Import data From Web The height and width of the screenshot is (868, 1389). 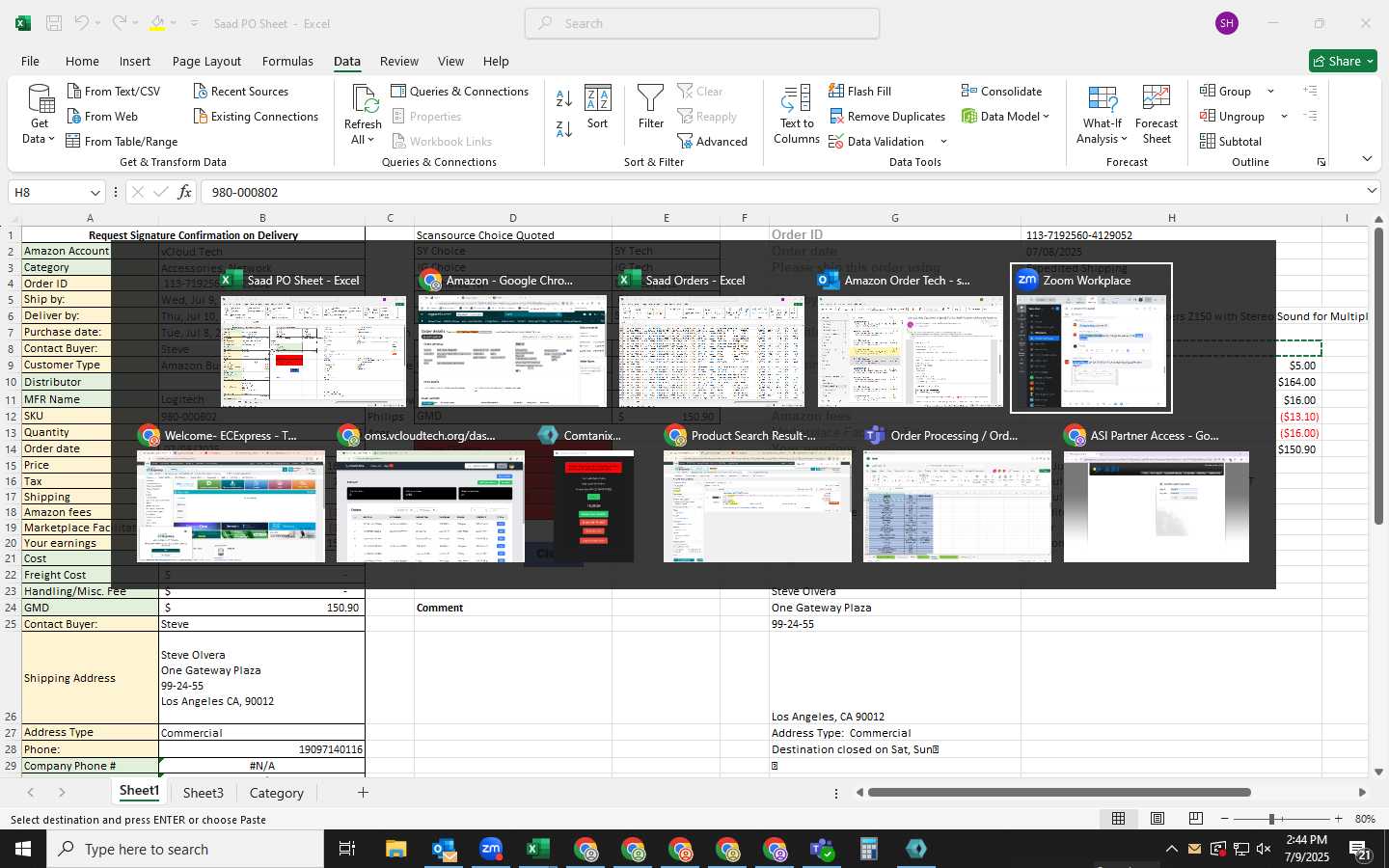pyautogui.click(x=102, y=116)
